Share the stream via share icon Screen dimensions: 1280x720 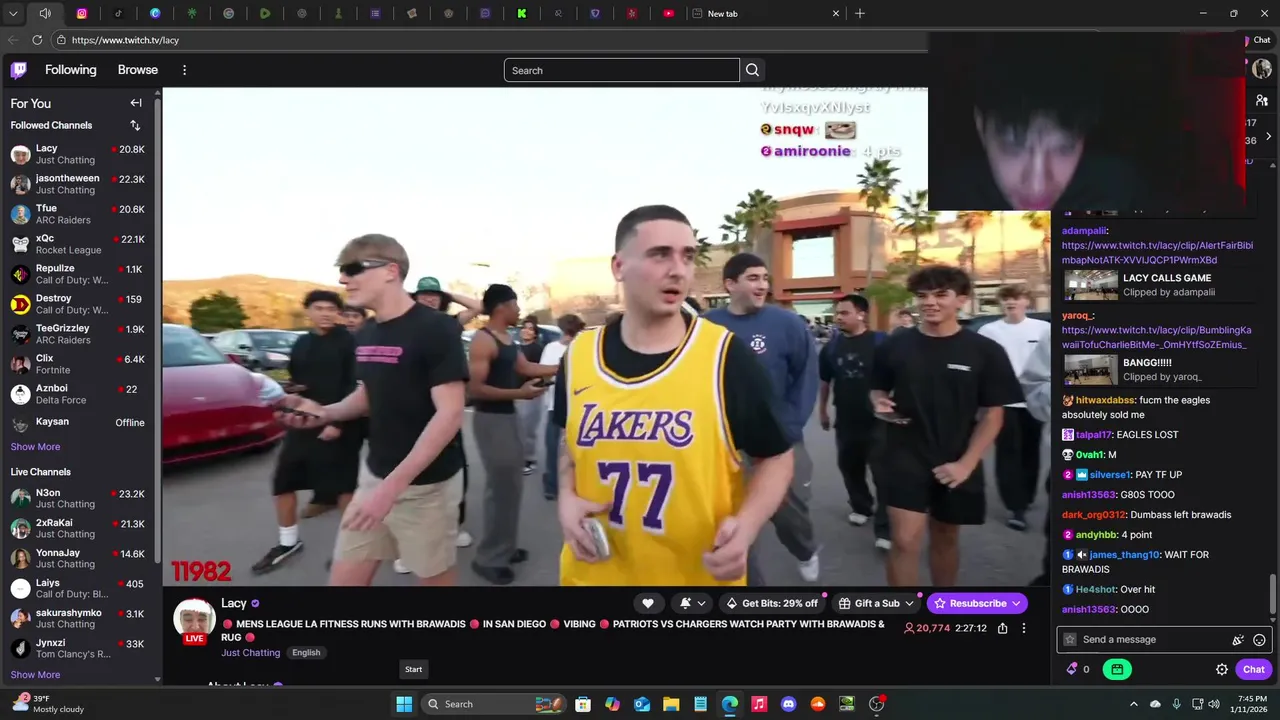pos(1002,628)
